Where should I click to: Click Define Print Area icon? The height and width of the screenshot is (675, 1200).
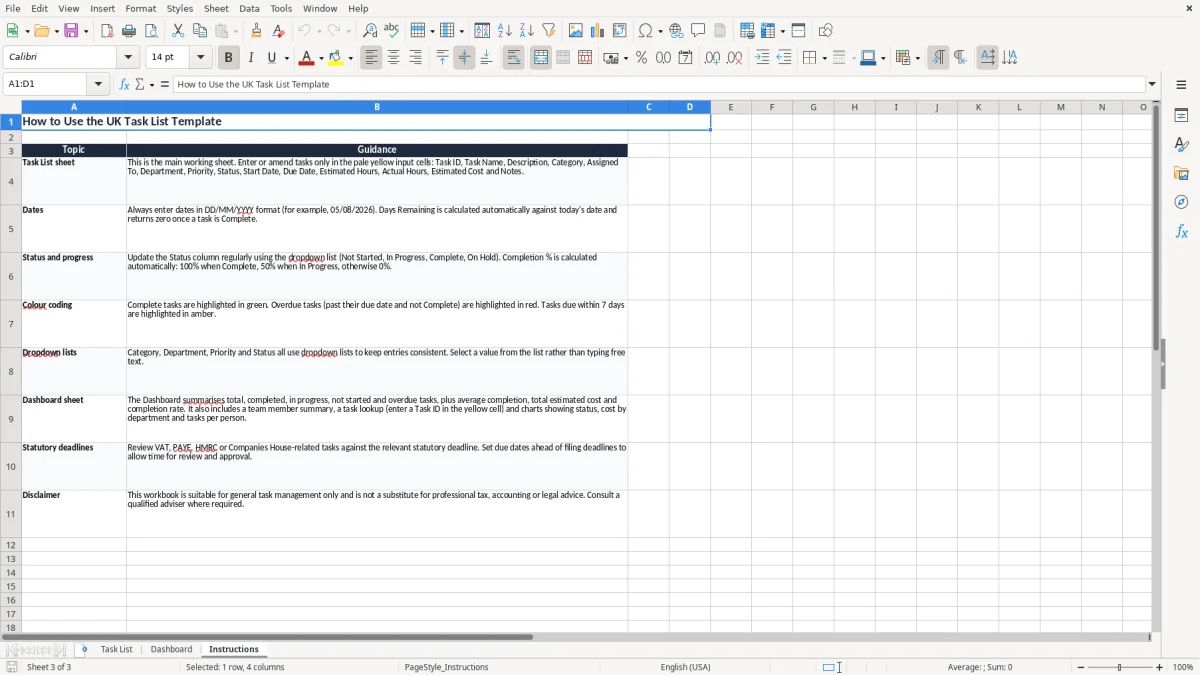747,31
